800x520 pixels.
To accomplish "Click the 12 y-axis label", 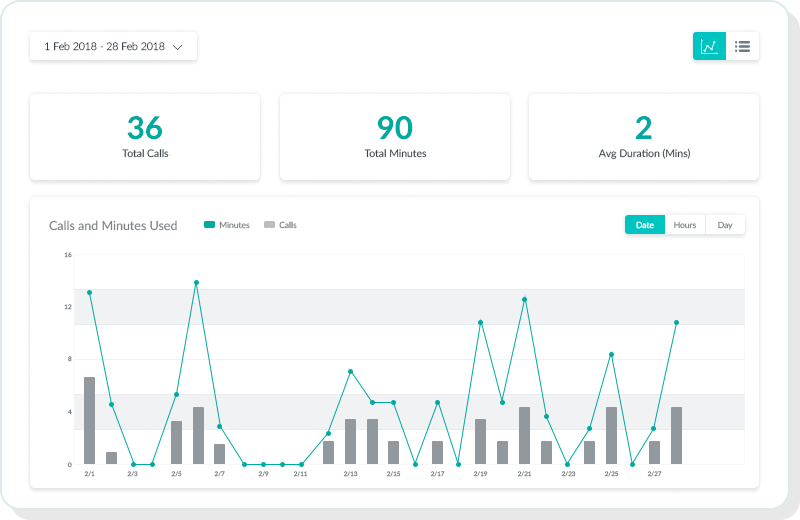I will pyautogui.click(x=68, y=307).
